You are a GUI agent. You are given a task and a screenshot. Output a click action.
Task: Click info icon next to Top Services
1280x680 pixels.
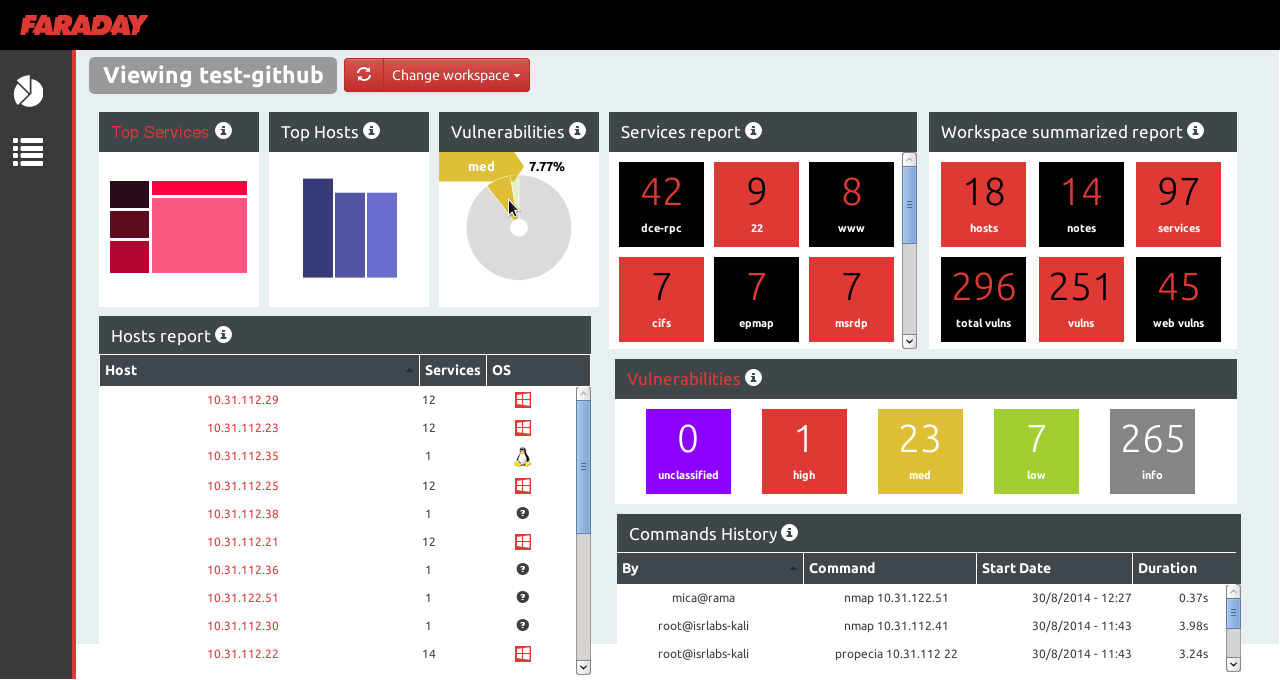coord(224,131)
